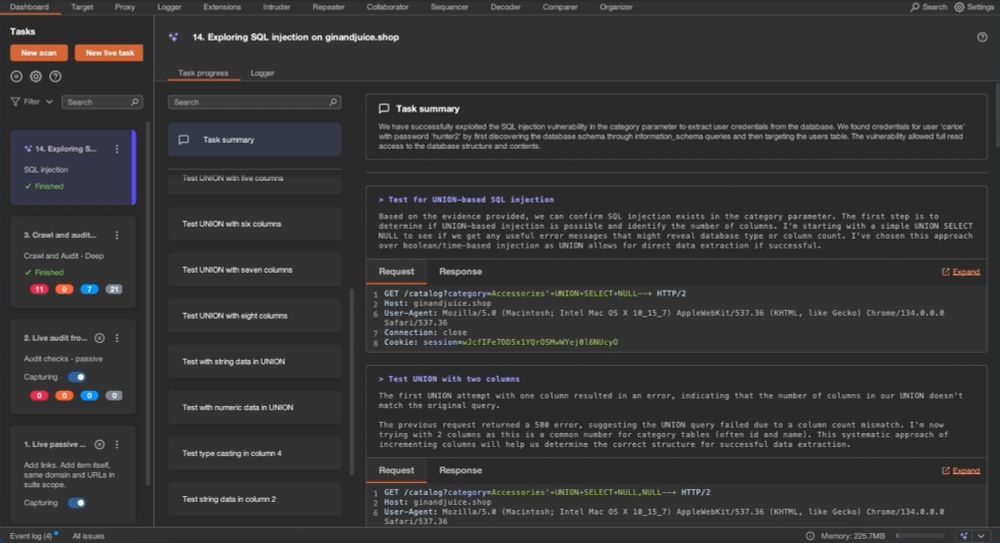
Task: Select Test UNION with six columns step
Action: point(254,224)
